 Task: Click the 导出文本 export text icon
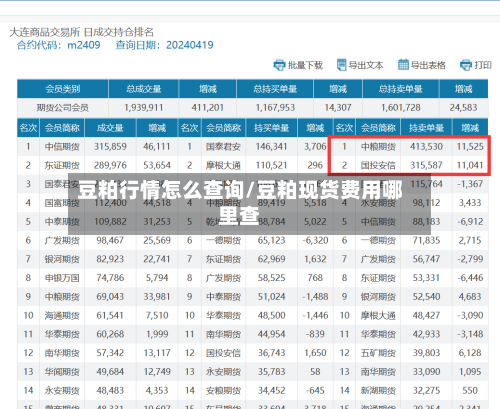(x=341, y=65)
